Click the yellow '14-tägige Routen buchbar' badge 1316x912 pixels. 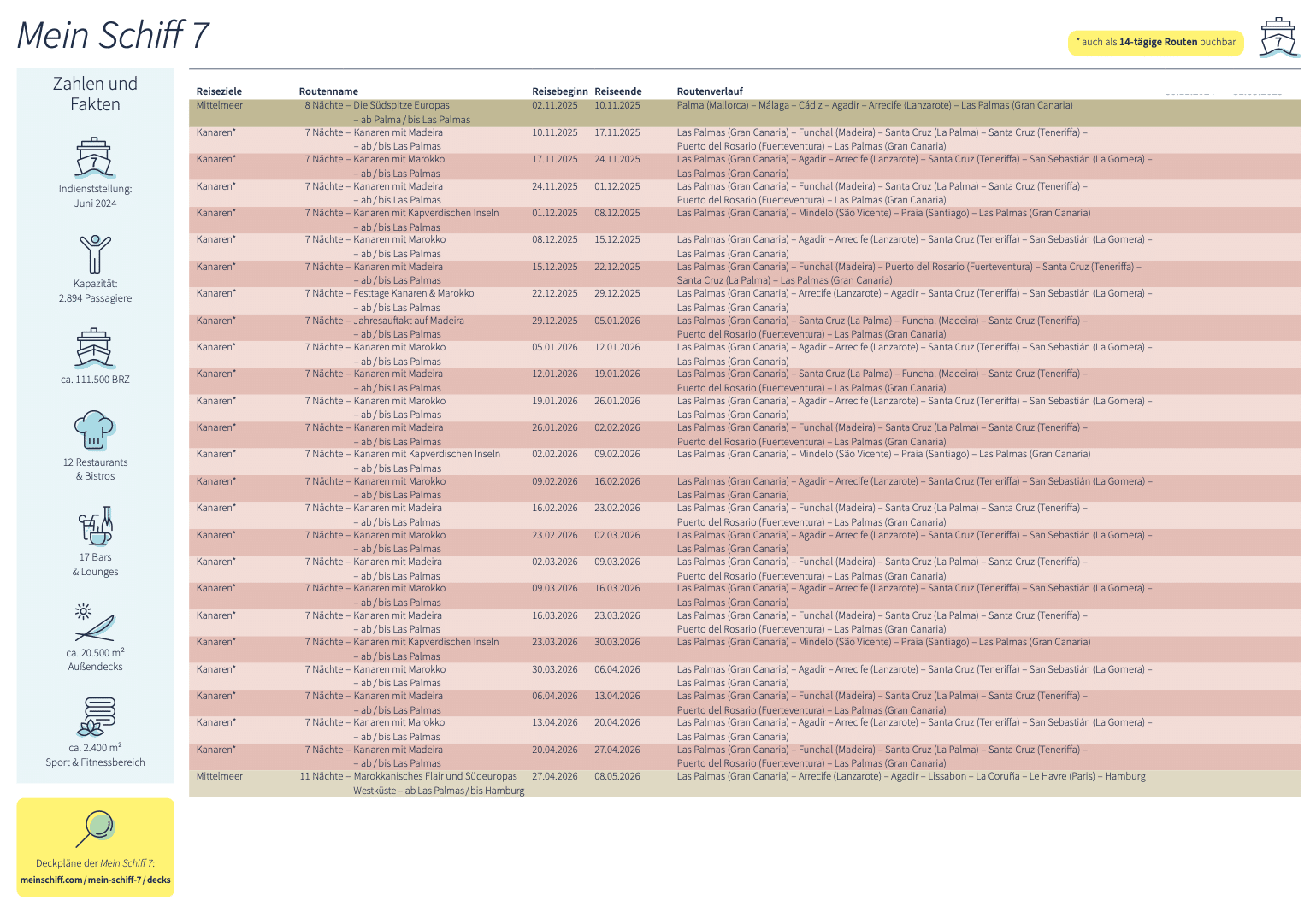(x=1155, y=43)
